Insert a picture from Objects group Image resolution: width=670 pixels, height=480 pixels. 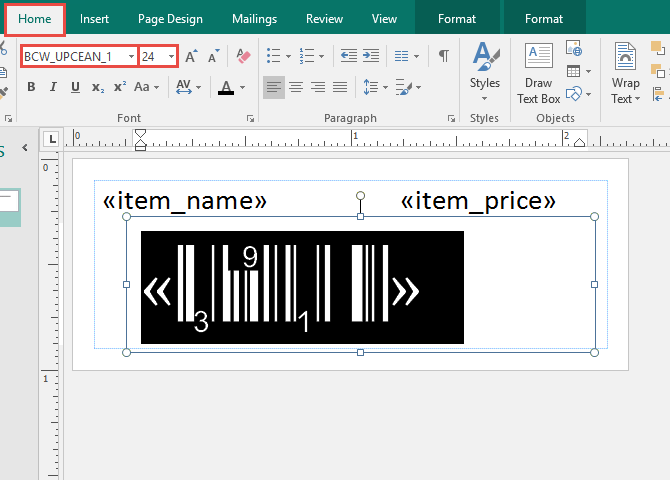(574, 48)
